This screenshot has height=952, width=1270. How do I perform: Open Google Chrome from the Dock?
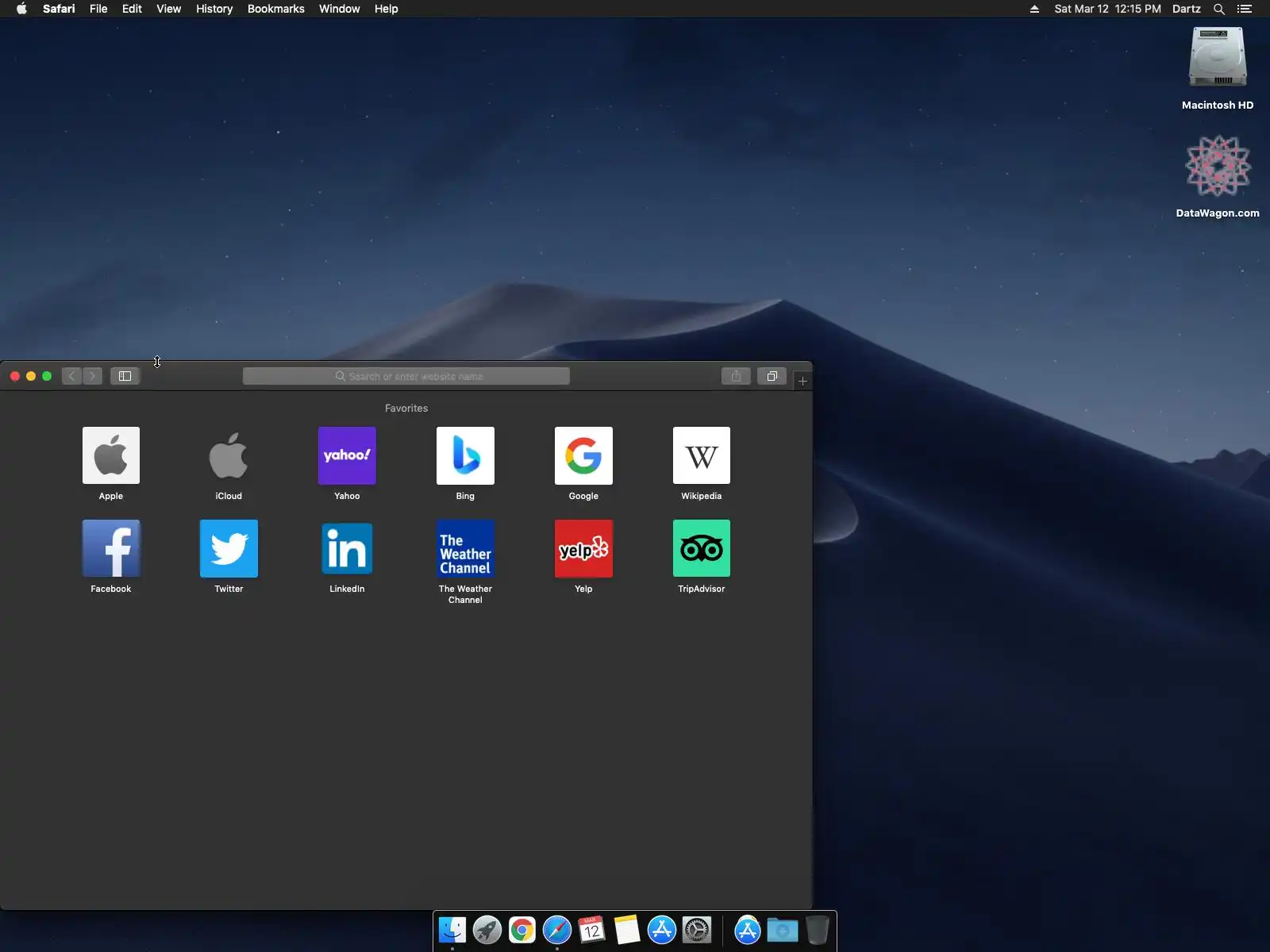click(x=522, y=930)
